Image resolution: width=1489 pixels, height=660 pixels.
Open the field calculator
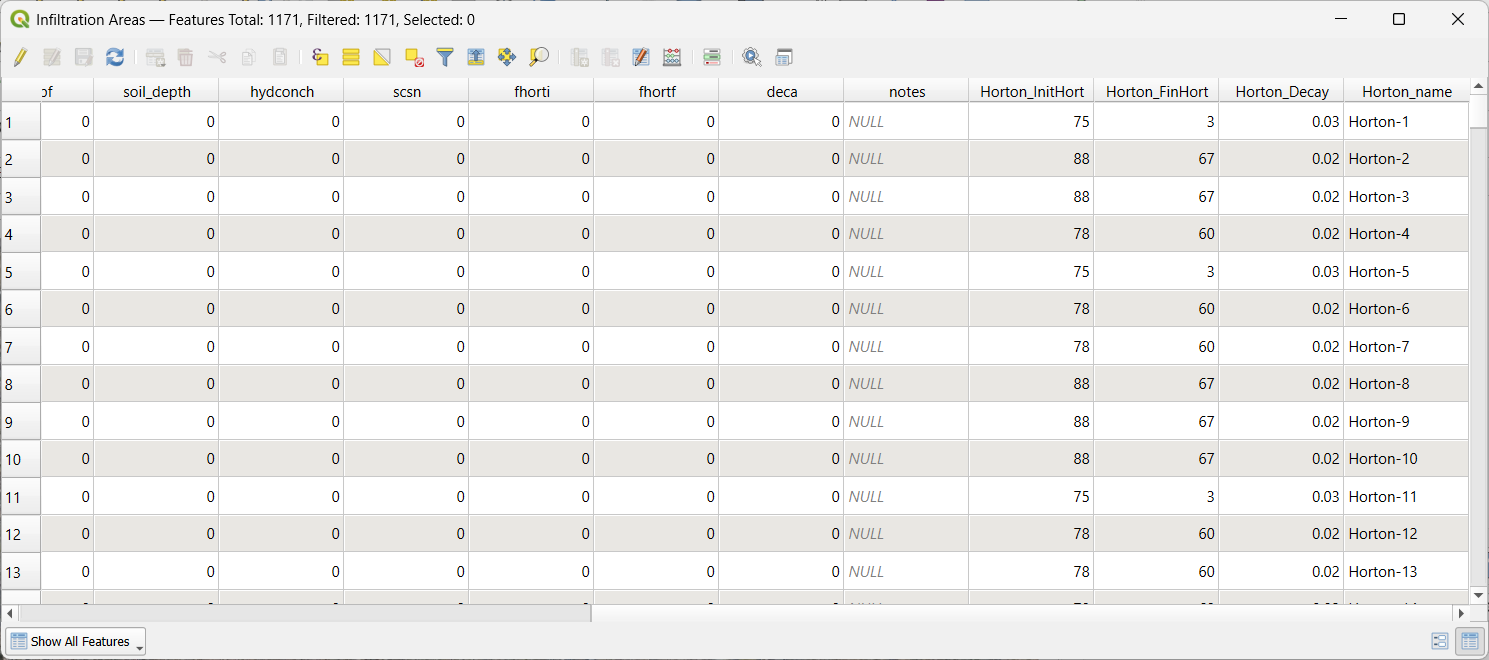pos(672,57)
